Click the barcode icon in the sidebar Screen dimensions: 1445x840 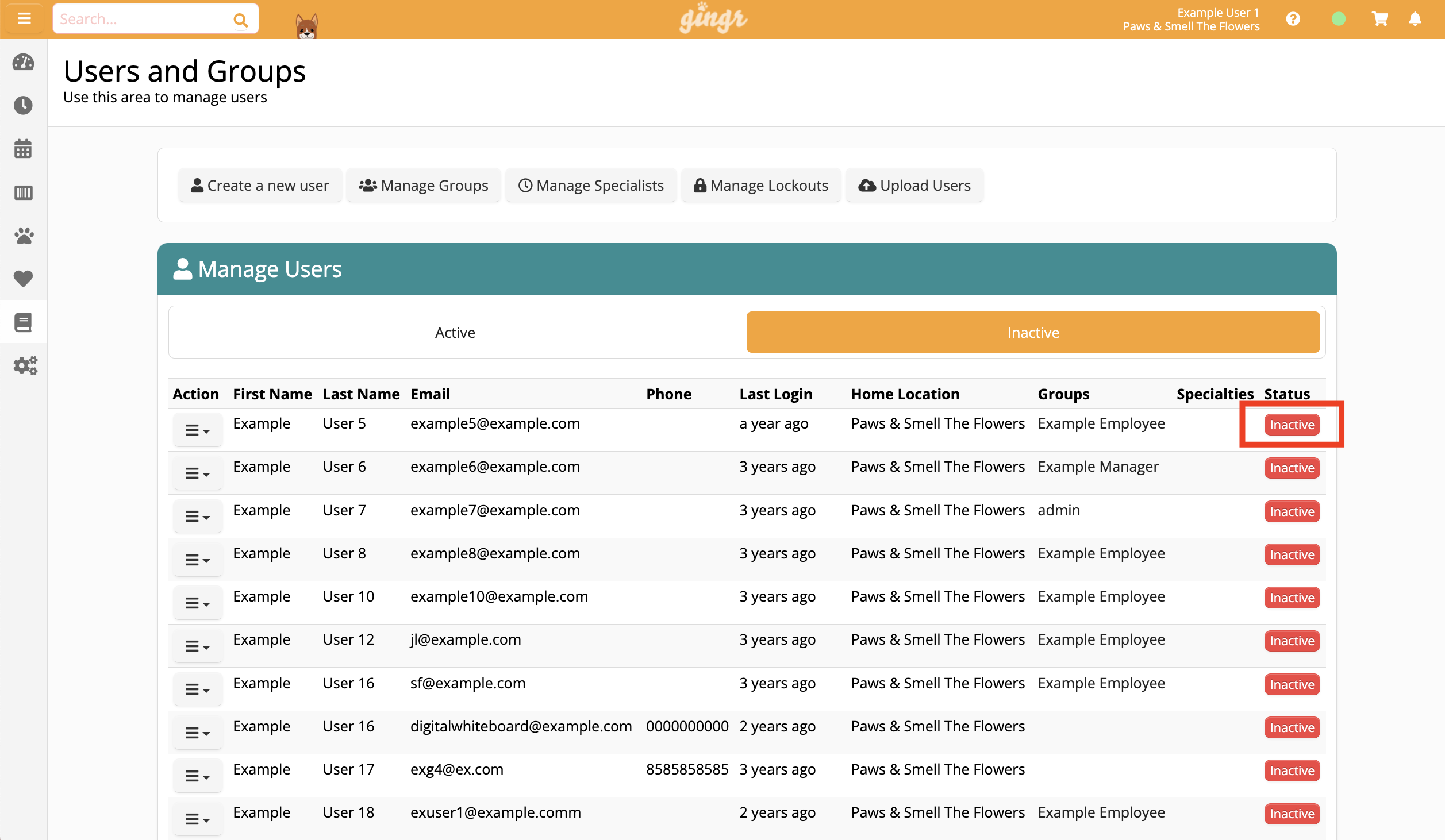[x=23, y=193]
